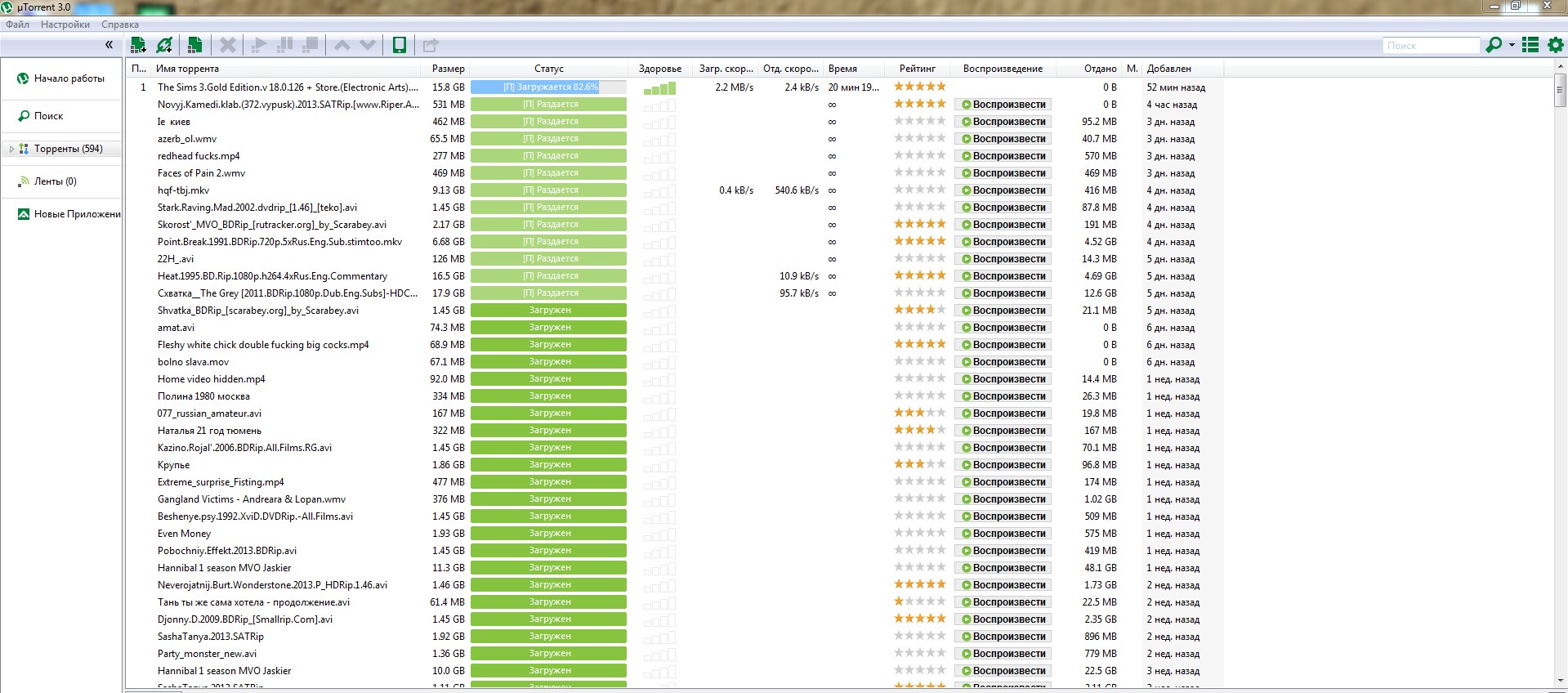Click play icon in Novyj.Kamedi.klab Воспроизвести button
Screen dimensions: 1568x693
tap(966, 105)
